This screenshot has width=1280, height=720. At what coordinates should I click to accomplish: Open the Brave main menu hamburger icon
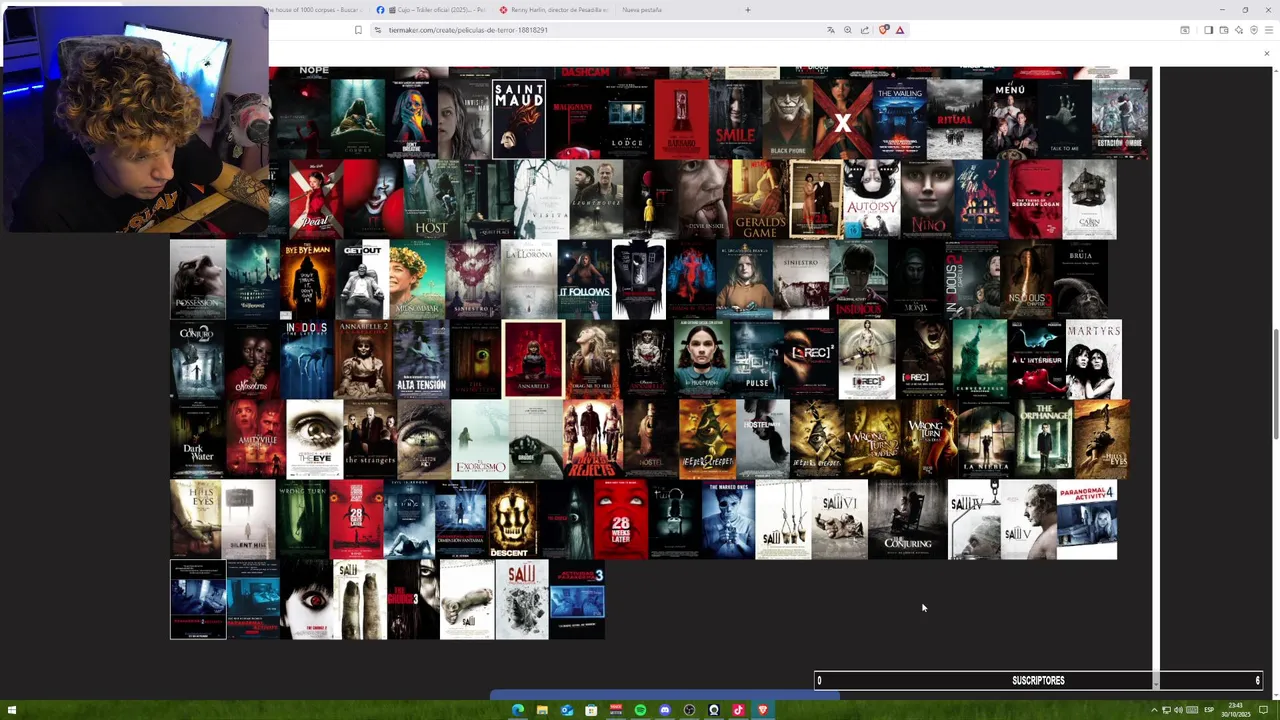coord(1269,30)
